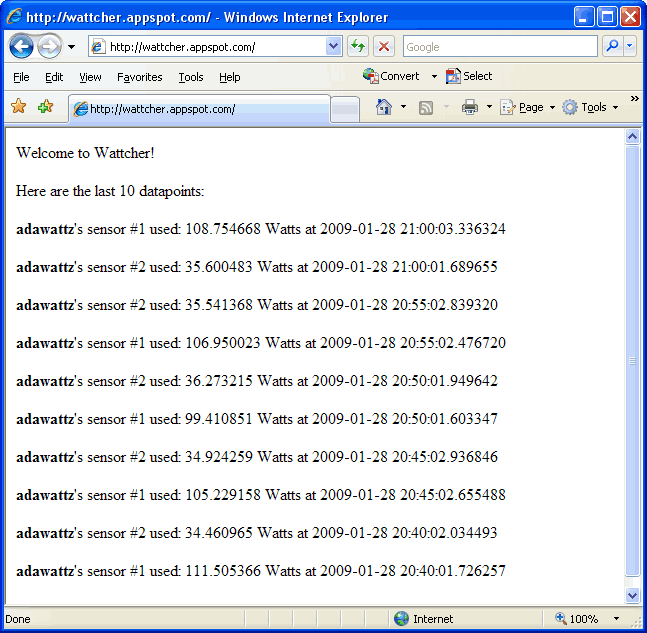The width and height of the screenshot is (647, 633).
Task: Click the 36.273215 Watts datapoint row
Action: point(257,381)
